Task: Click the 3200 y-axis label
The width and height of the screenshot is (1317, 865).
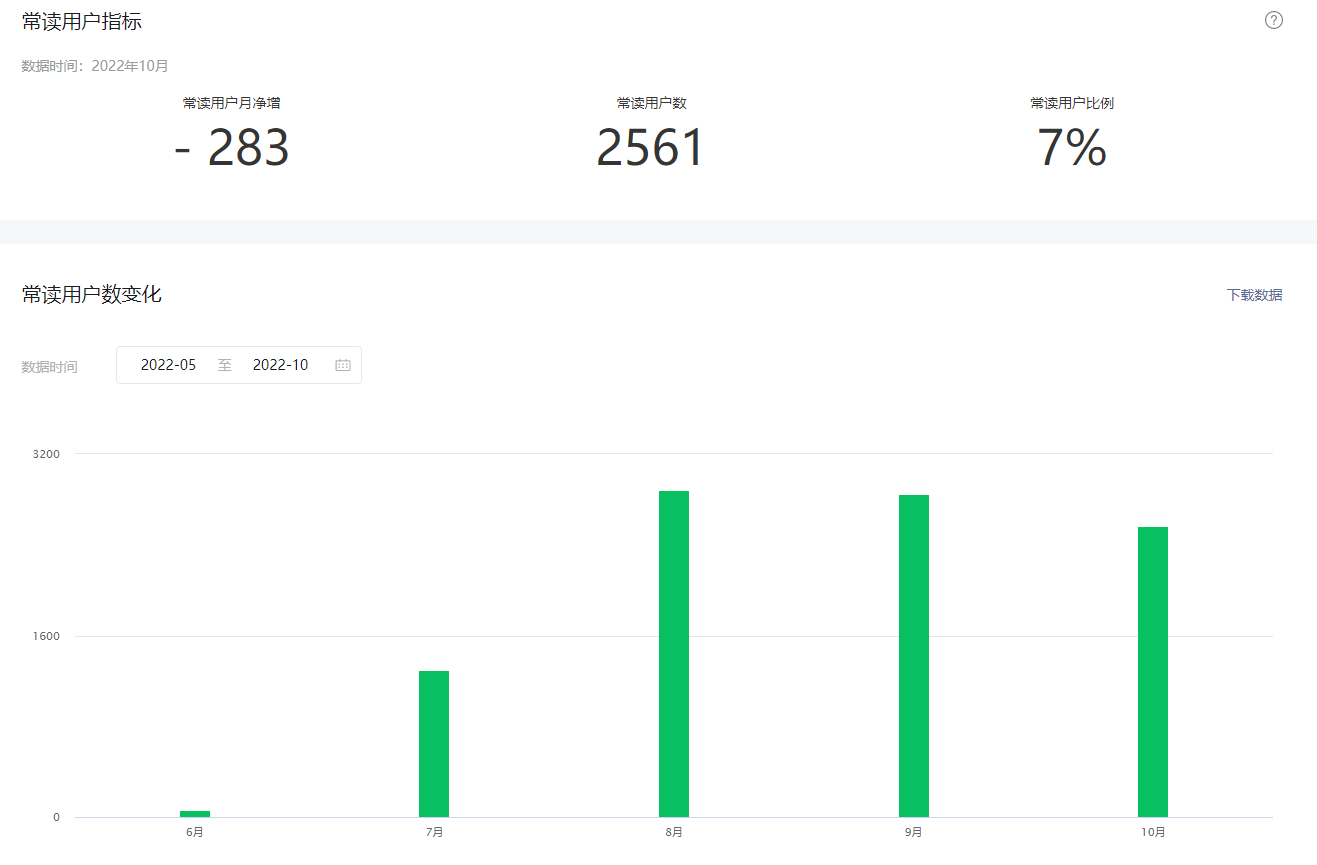Action: click(x=46, y=454)
